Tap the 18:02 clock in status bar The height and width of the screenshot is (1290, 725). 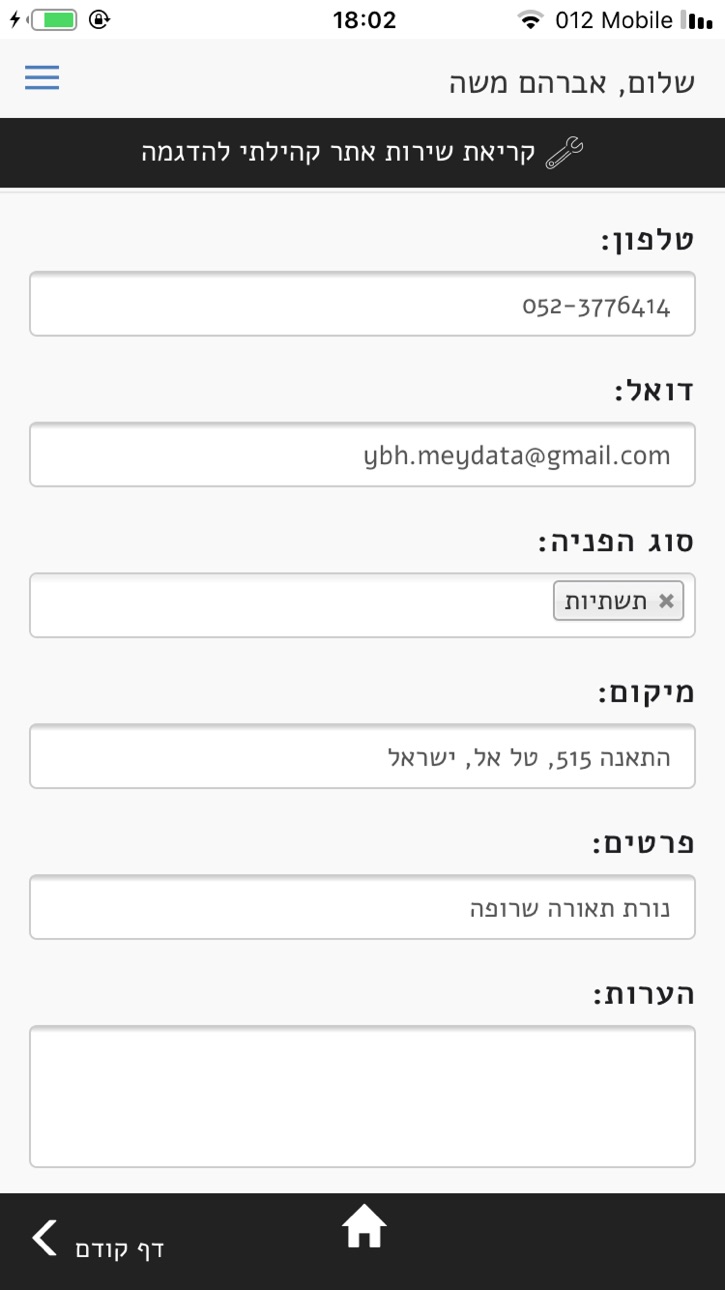363,19
